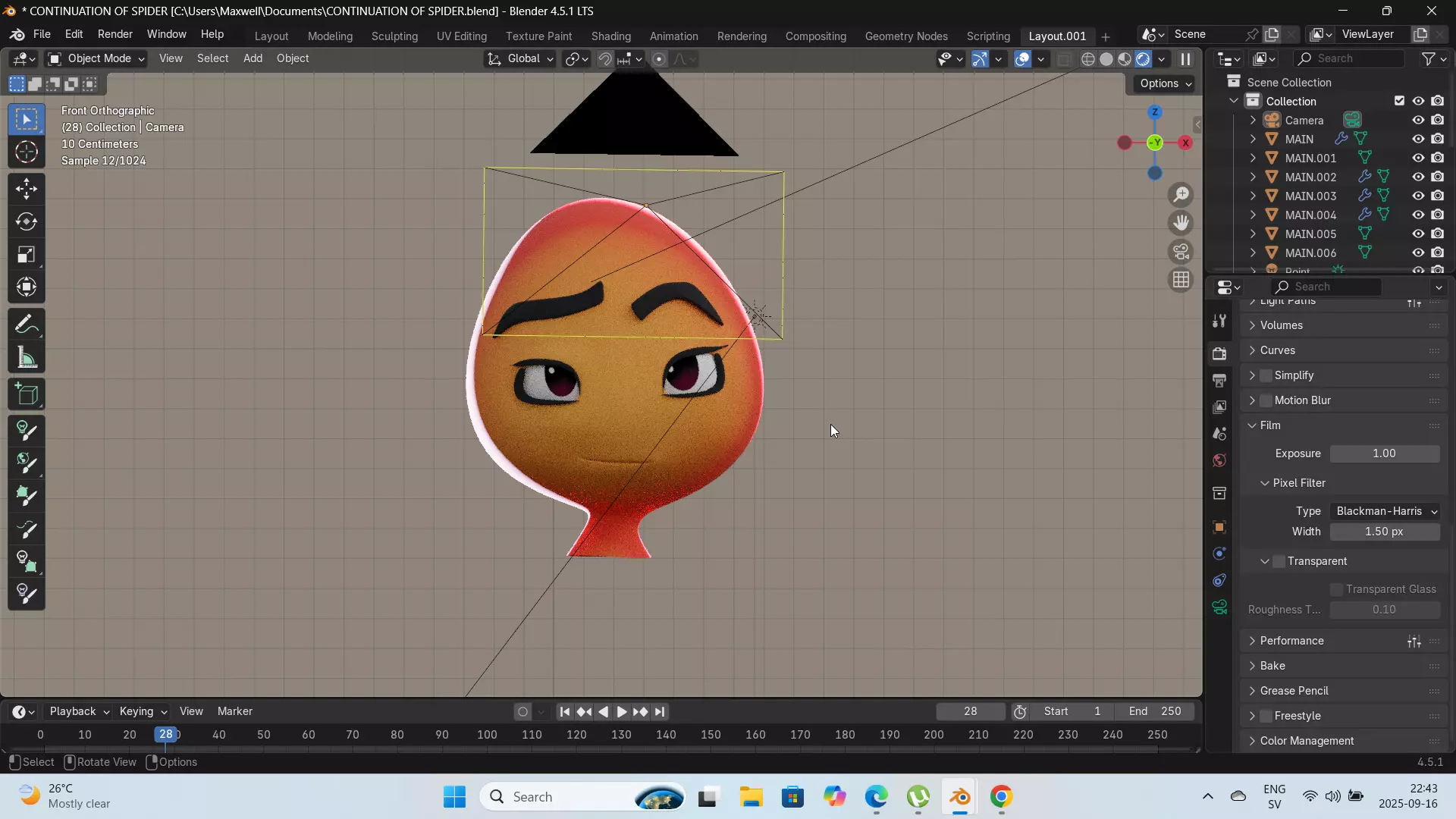Switch to the Shading workspace tab
This screenshot has height=819, width=1456.
(610, 36)
